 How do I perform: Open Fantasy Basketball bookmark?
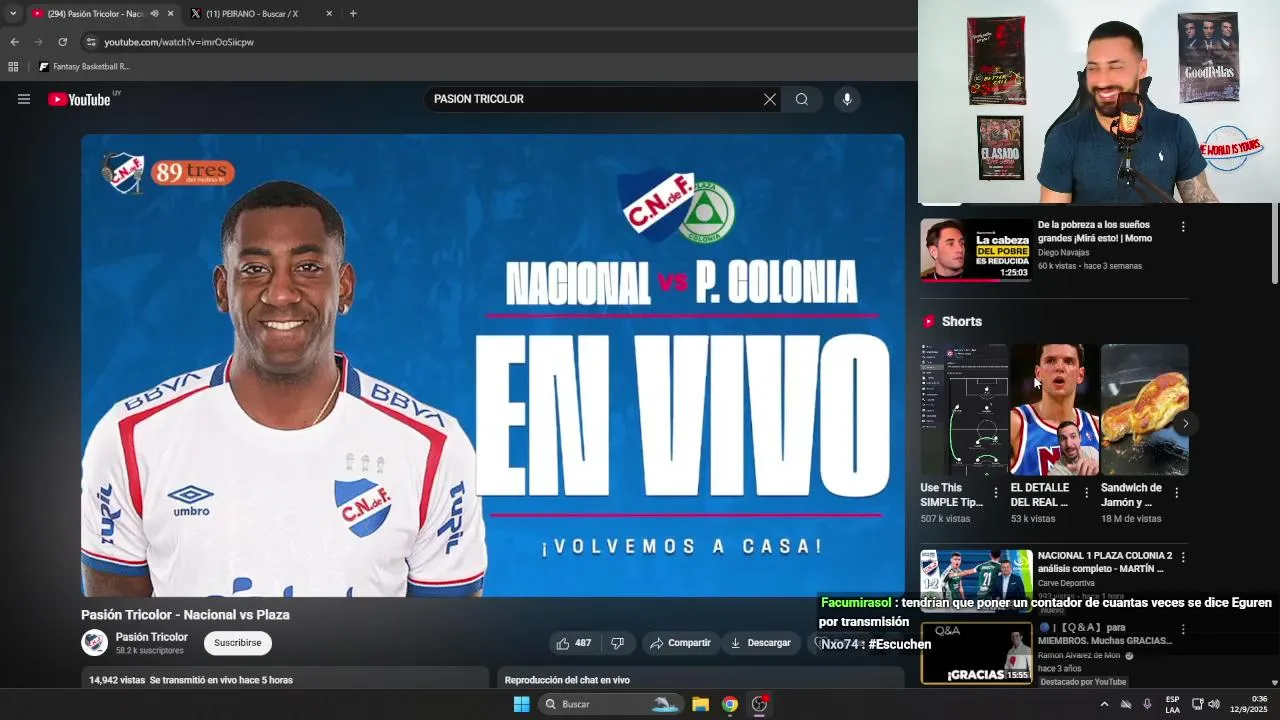[x=84, y=67]
